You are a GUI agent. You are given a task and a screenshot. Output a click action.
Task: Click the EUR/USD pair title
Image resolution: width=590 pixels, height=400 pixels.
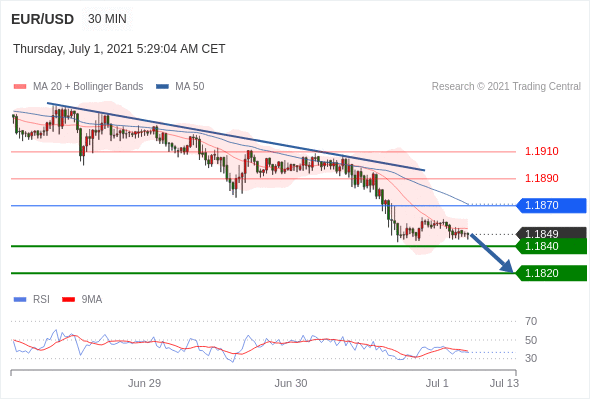[43, 19]
